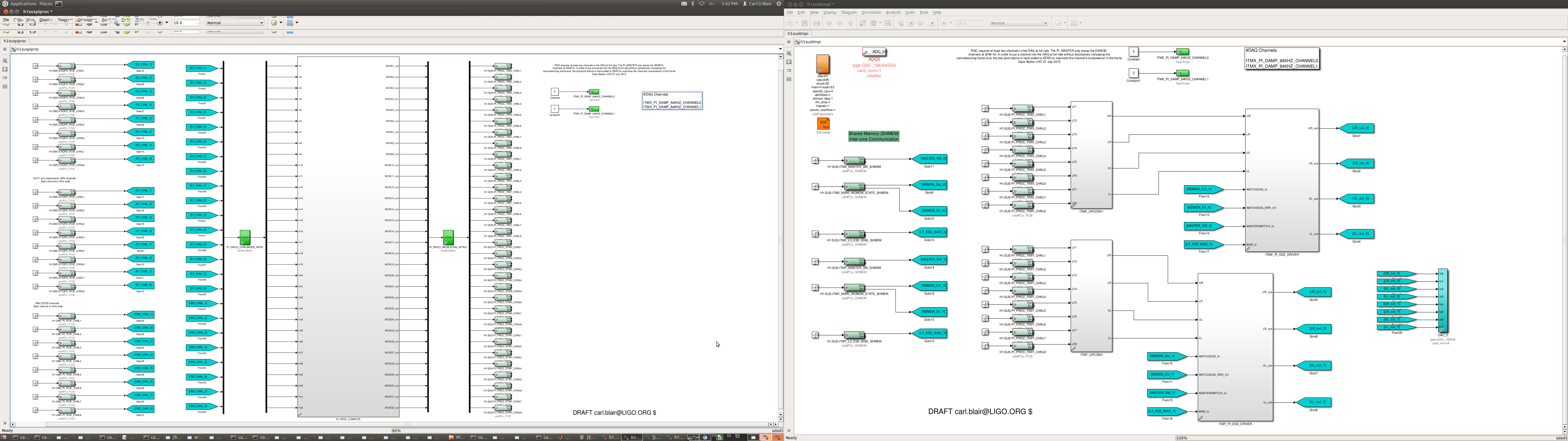The height and width of the screenshot is (441, 1568).
Task: Click the Forward arrow in h1susitmpi toolbar
Action: 839,23
